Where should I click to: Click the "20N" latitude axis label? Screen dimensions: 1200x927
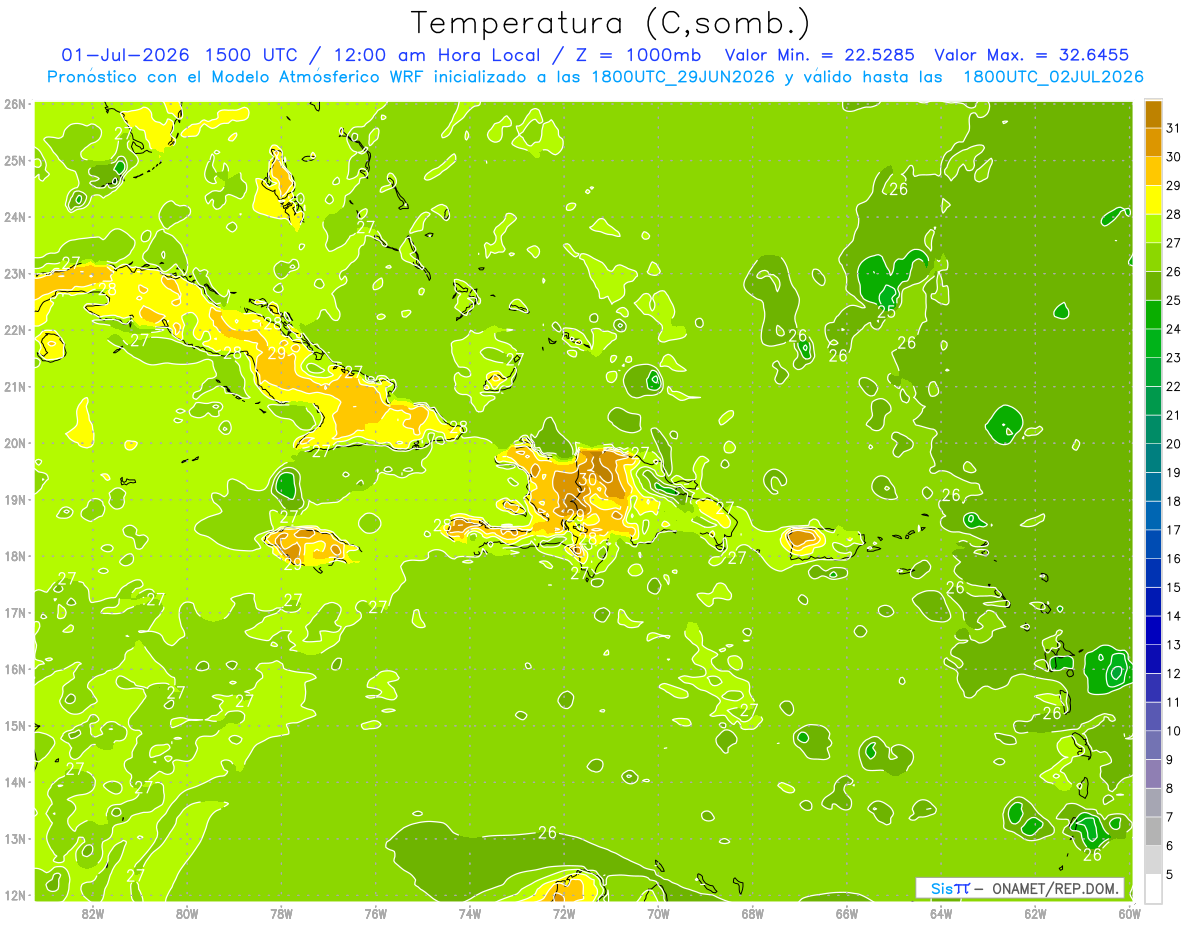click(x=15, y=443)
